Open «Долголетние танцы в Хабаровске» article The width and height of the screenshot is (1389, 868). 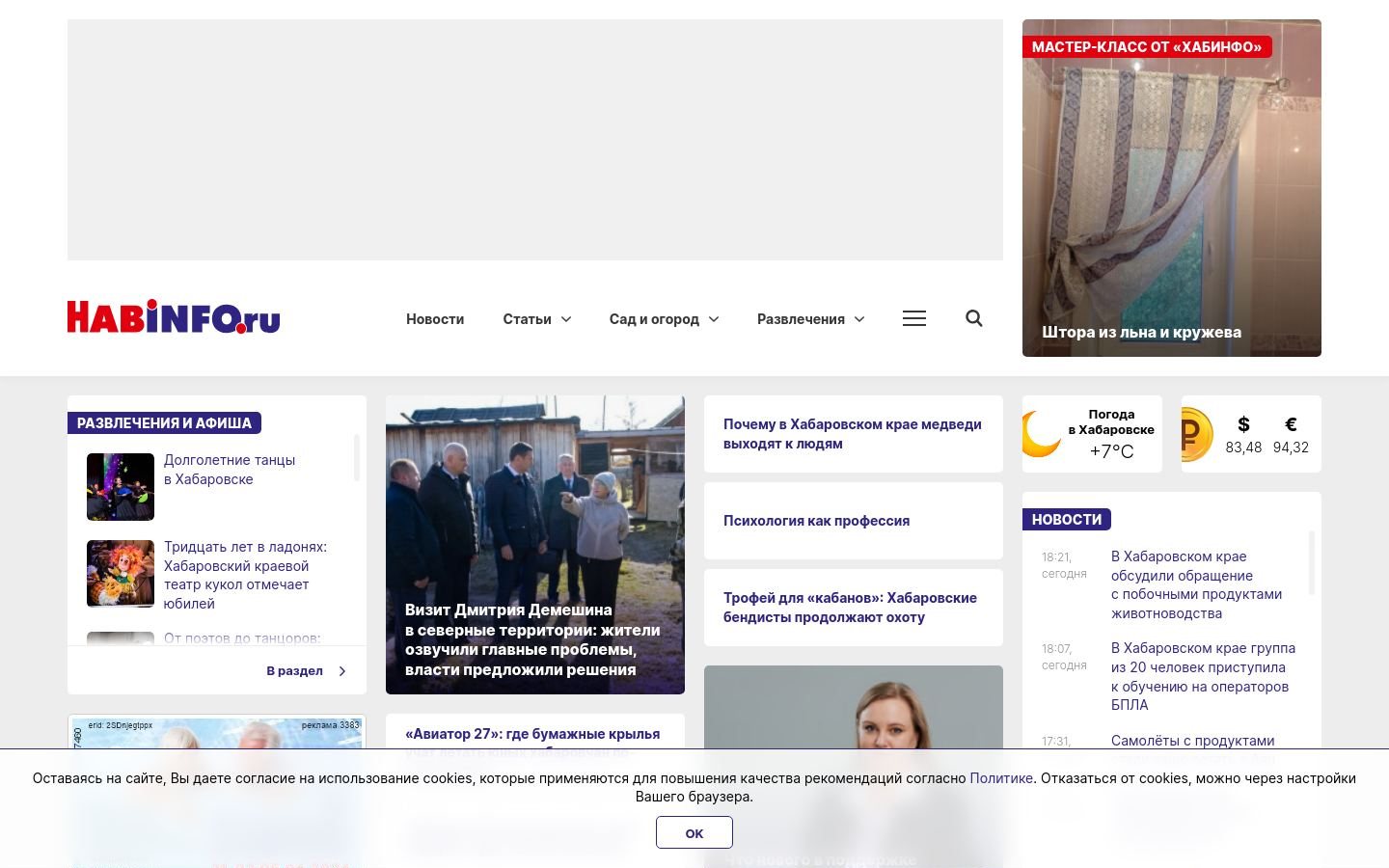click(230, 470)
